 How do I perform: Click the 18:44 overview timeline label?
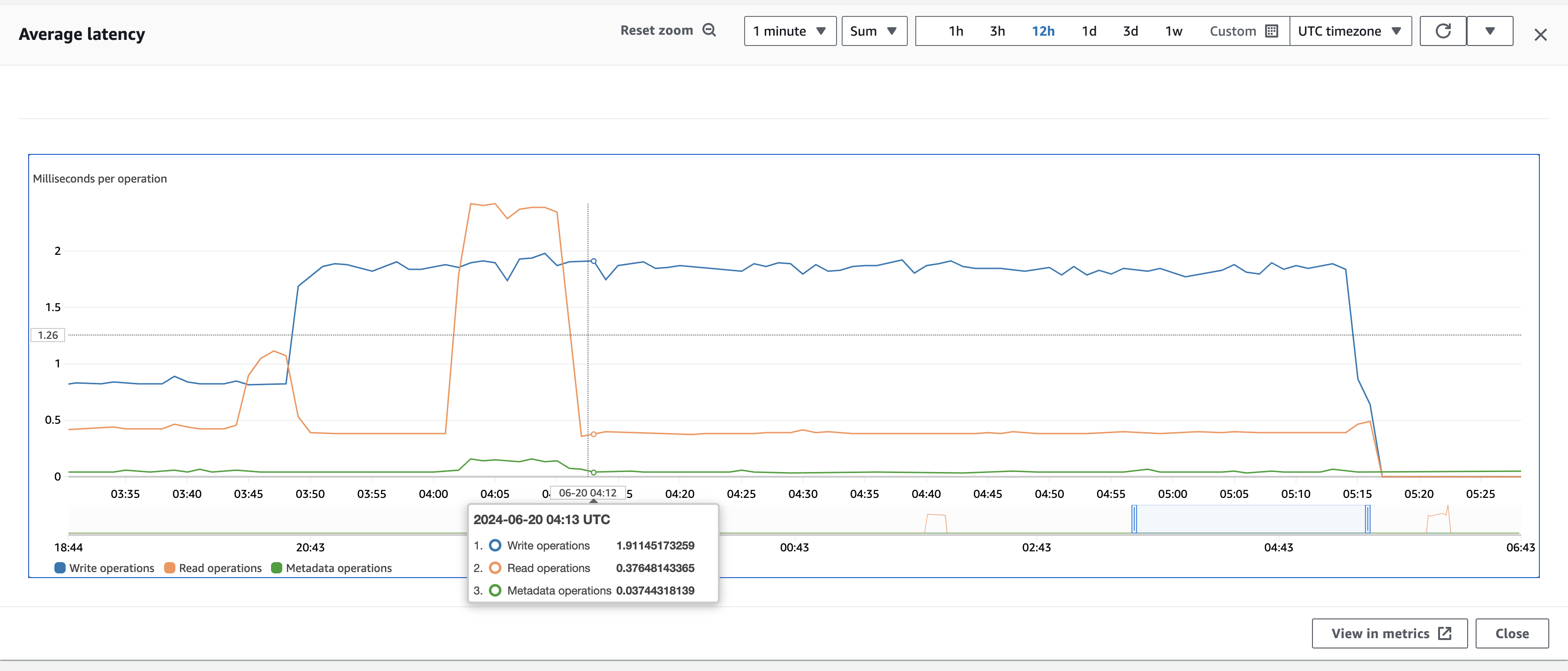pyautogui.click(x=68, y=548)
